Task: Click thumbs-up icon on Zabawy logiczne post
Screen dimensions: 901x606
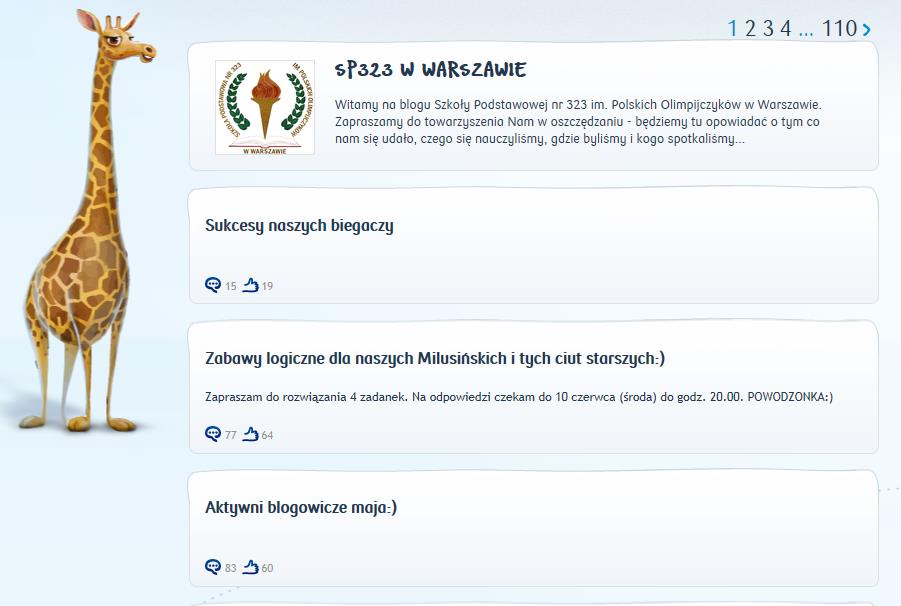Action: click(251, 434)
